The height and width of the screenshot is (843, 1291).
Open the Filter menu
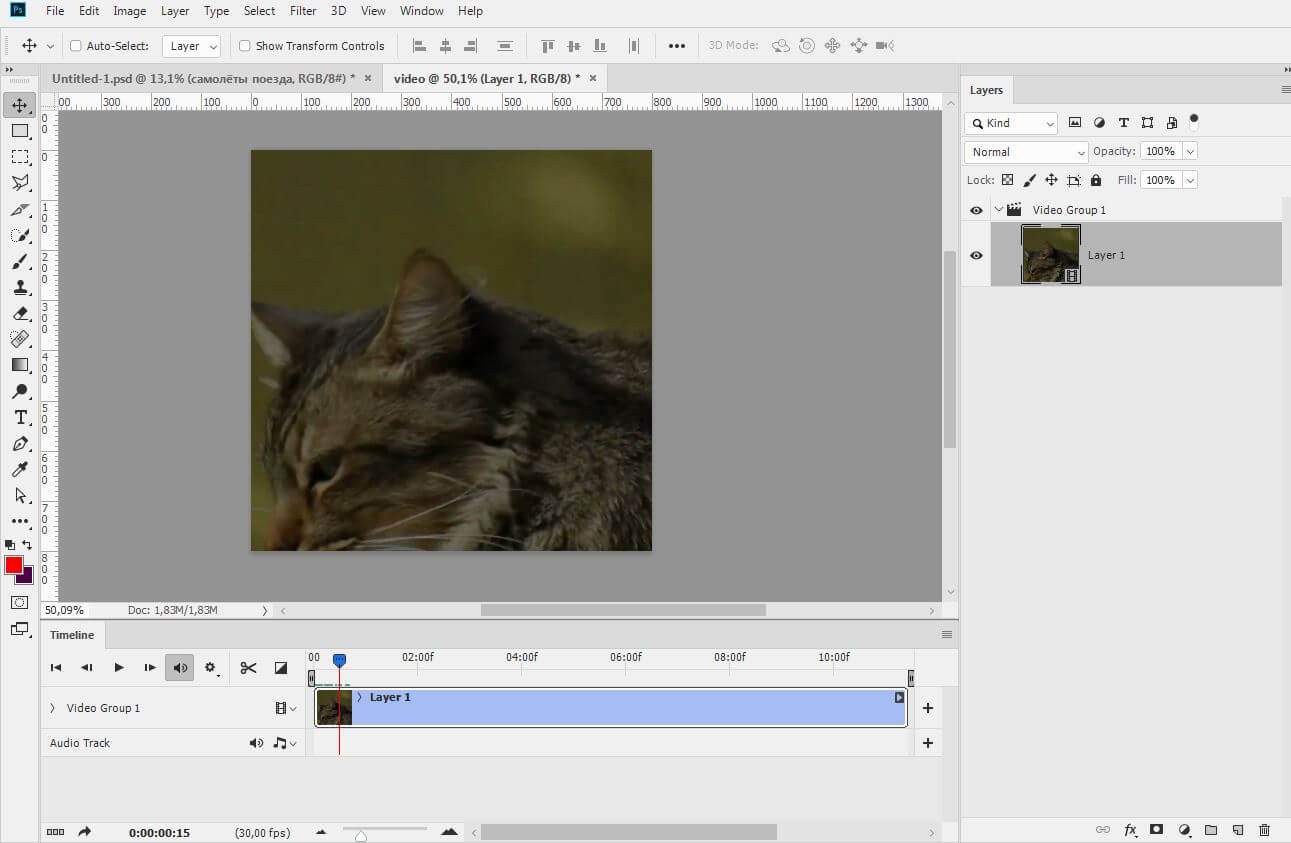pyautogui.click(x=303, y=11)
